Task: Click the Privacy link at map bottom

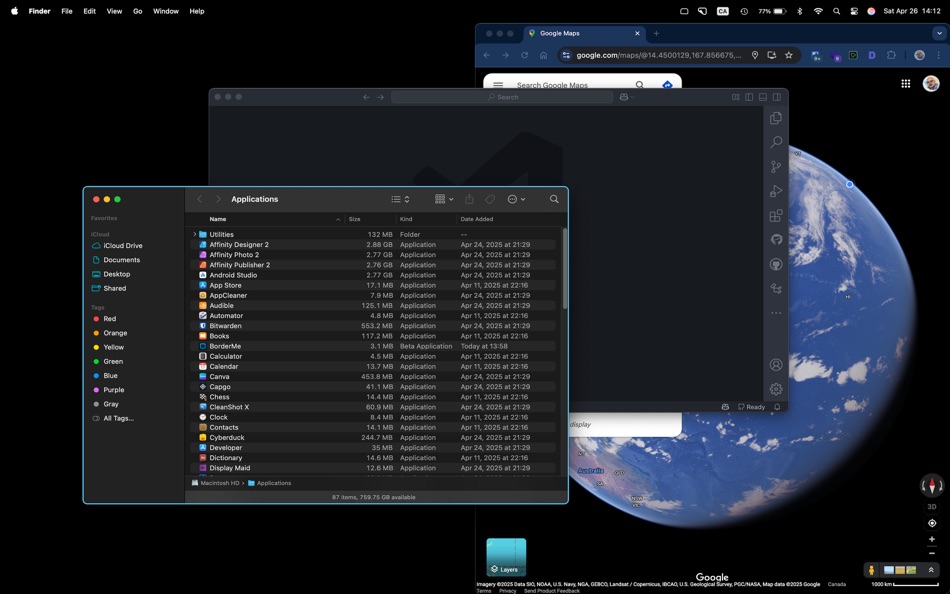Action: click(508, 591)
